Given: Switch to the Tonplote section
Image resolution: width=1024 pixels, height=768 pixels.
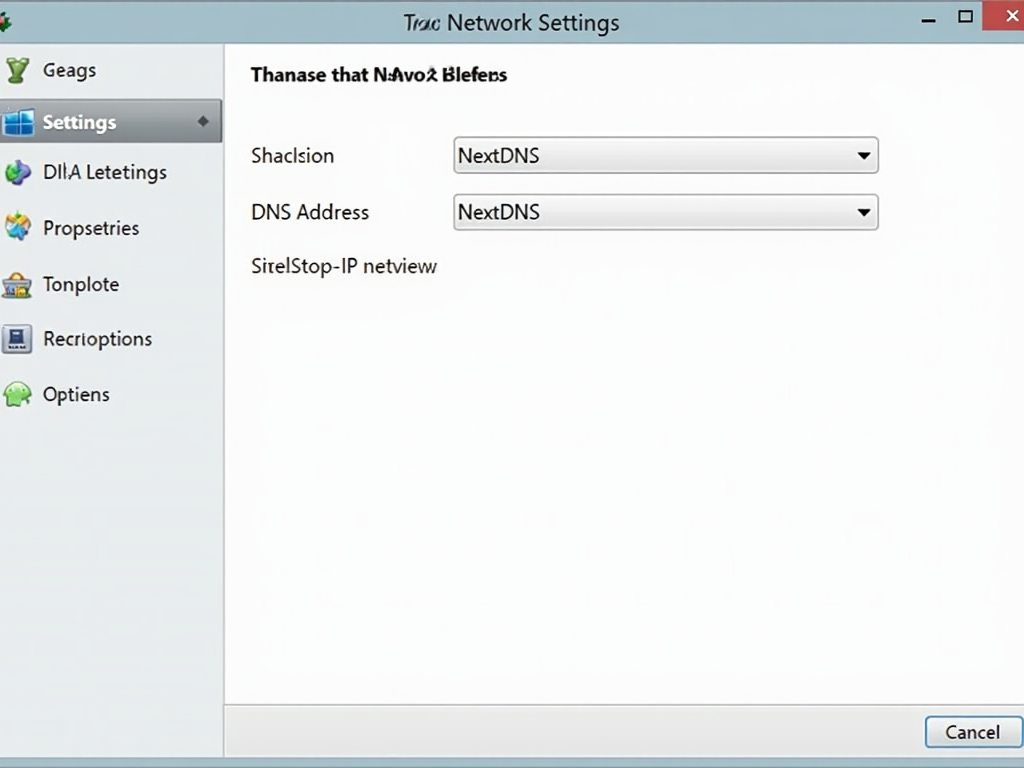Looking at the screenshot, I should 111,285.
